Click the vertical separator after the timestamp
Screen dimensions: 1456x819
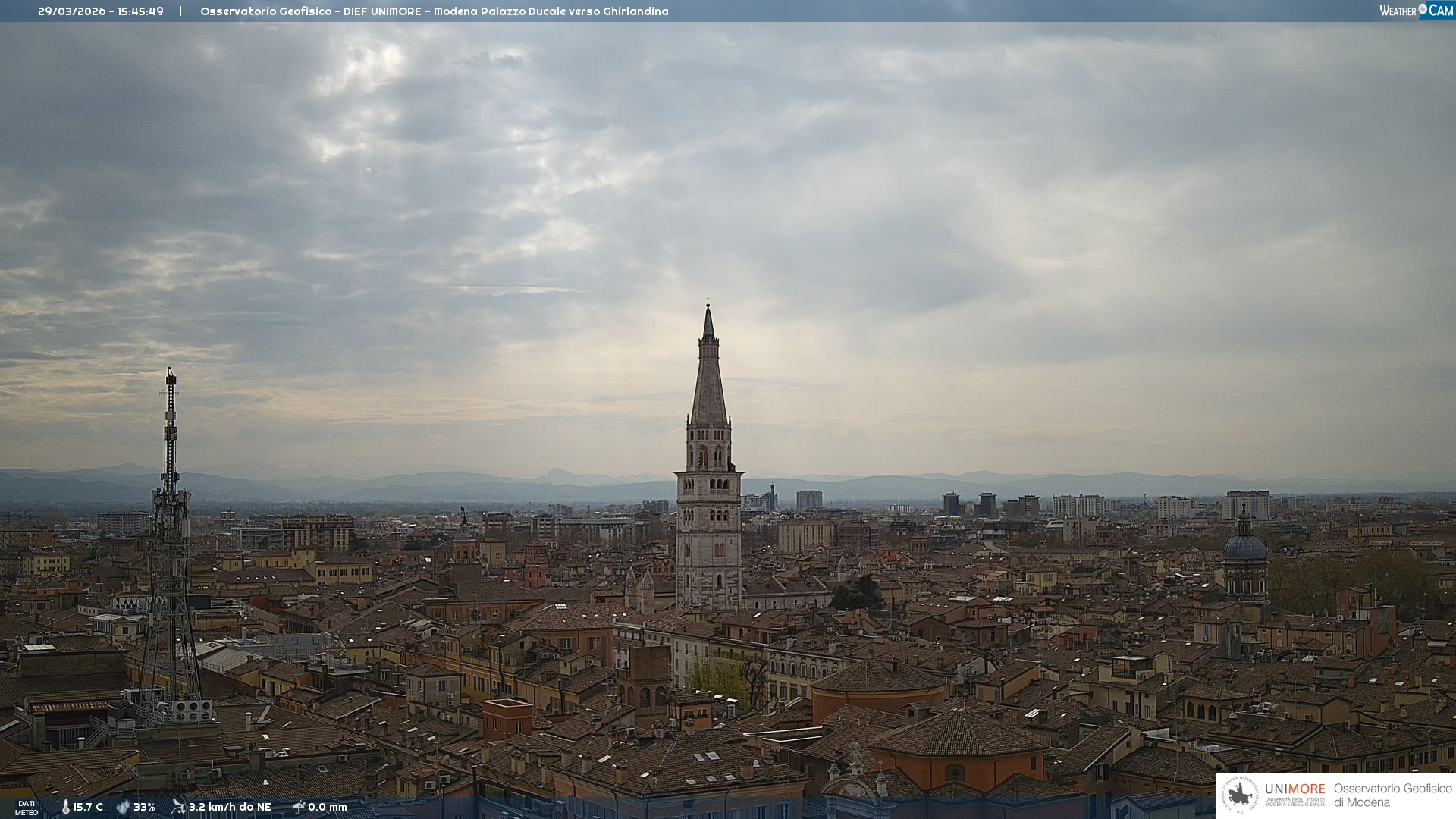180,11
